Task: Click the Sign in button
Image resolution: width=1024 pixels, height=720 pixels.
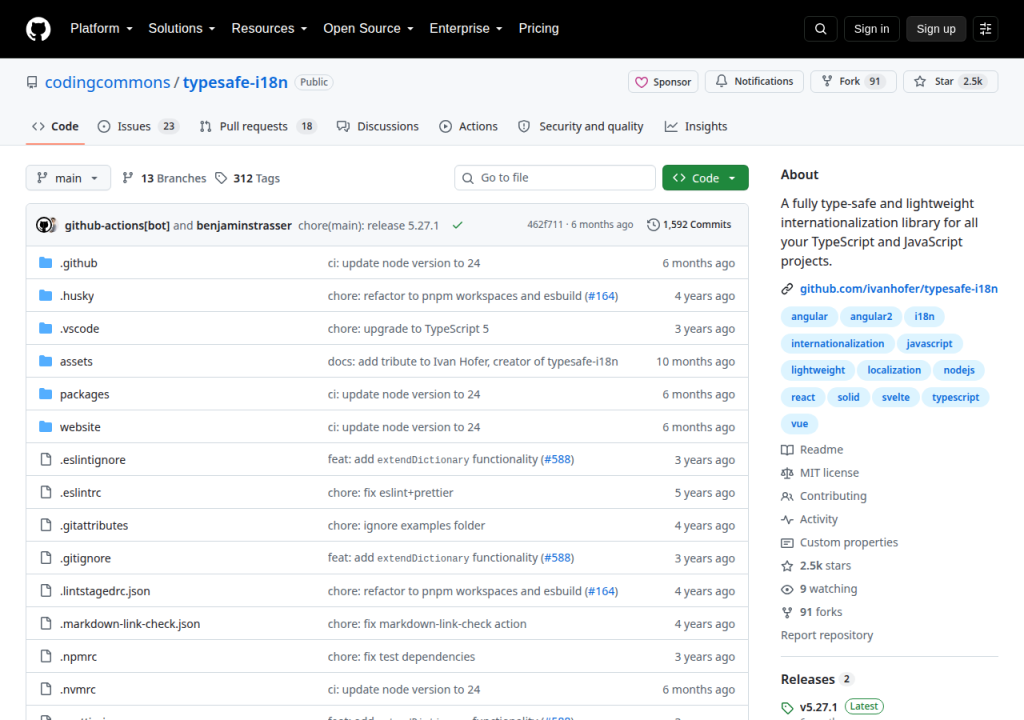Action: pos(871,29)
